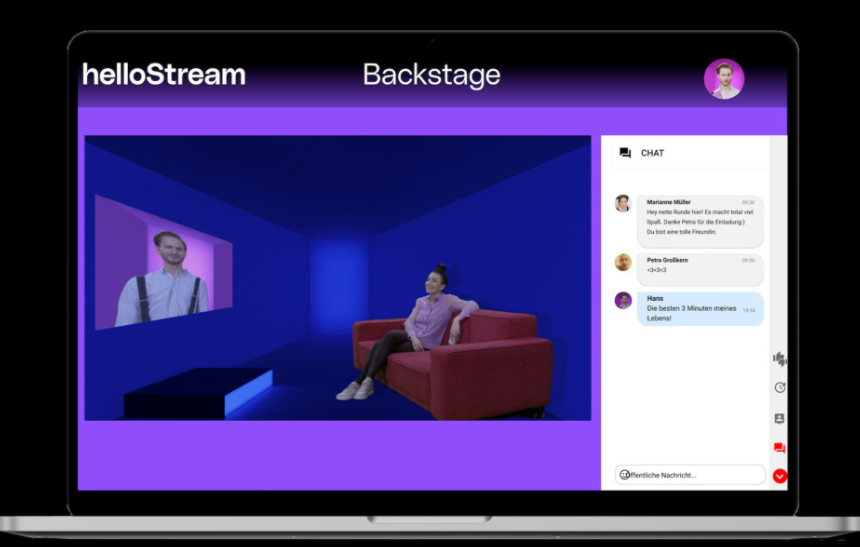
Task: Click the Backstage title
Action: 431,75
